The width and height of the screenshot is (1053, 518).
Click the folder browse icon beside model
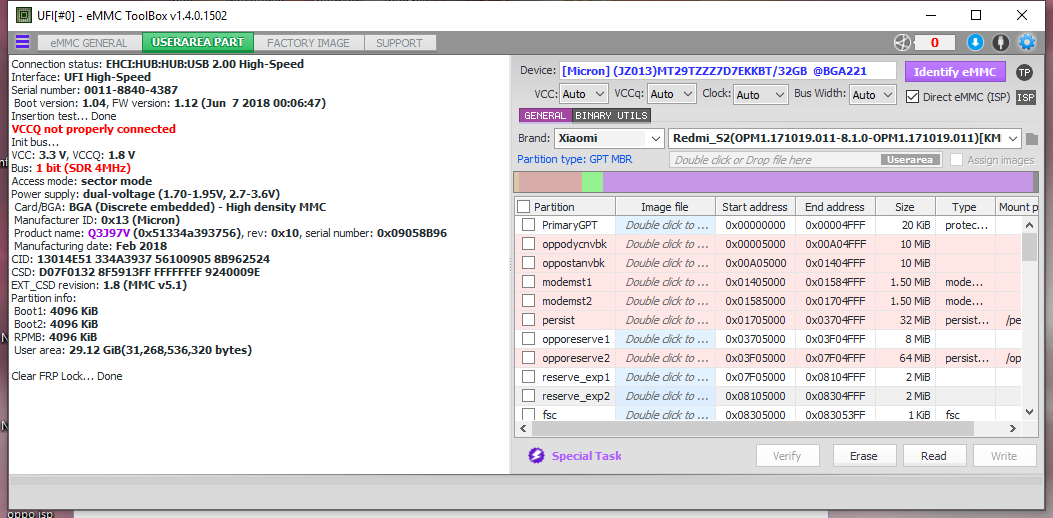pyautogui.click(x=1032, y=139)
